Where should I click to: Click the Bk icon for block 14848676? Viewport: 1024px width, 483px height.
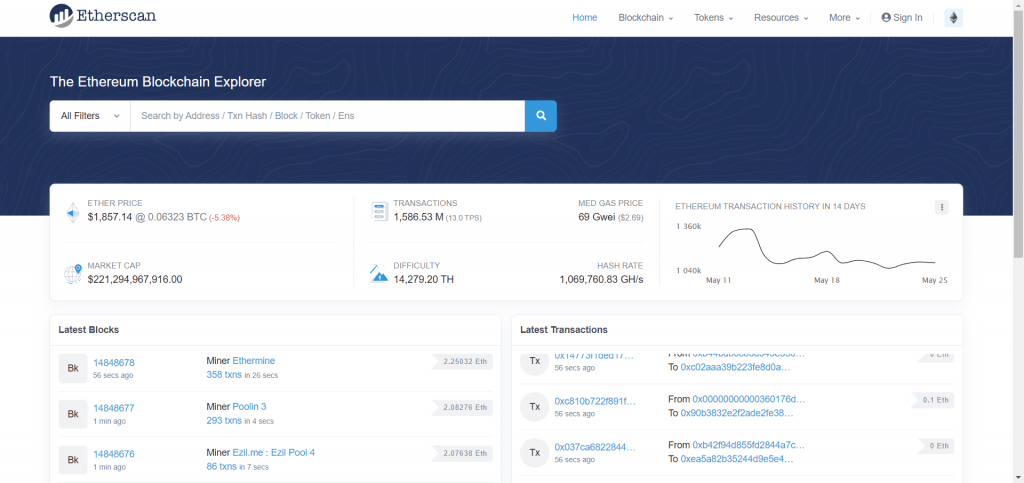pyautogui.click(x=73, y=460)
